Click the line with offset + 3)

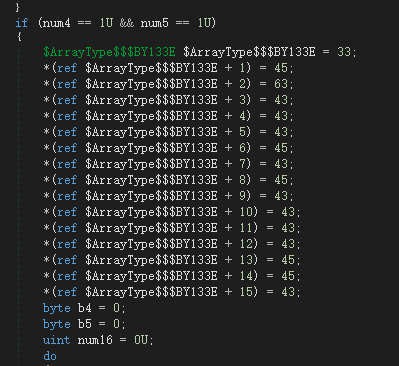pos(168,100)
